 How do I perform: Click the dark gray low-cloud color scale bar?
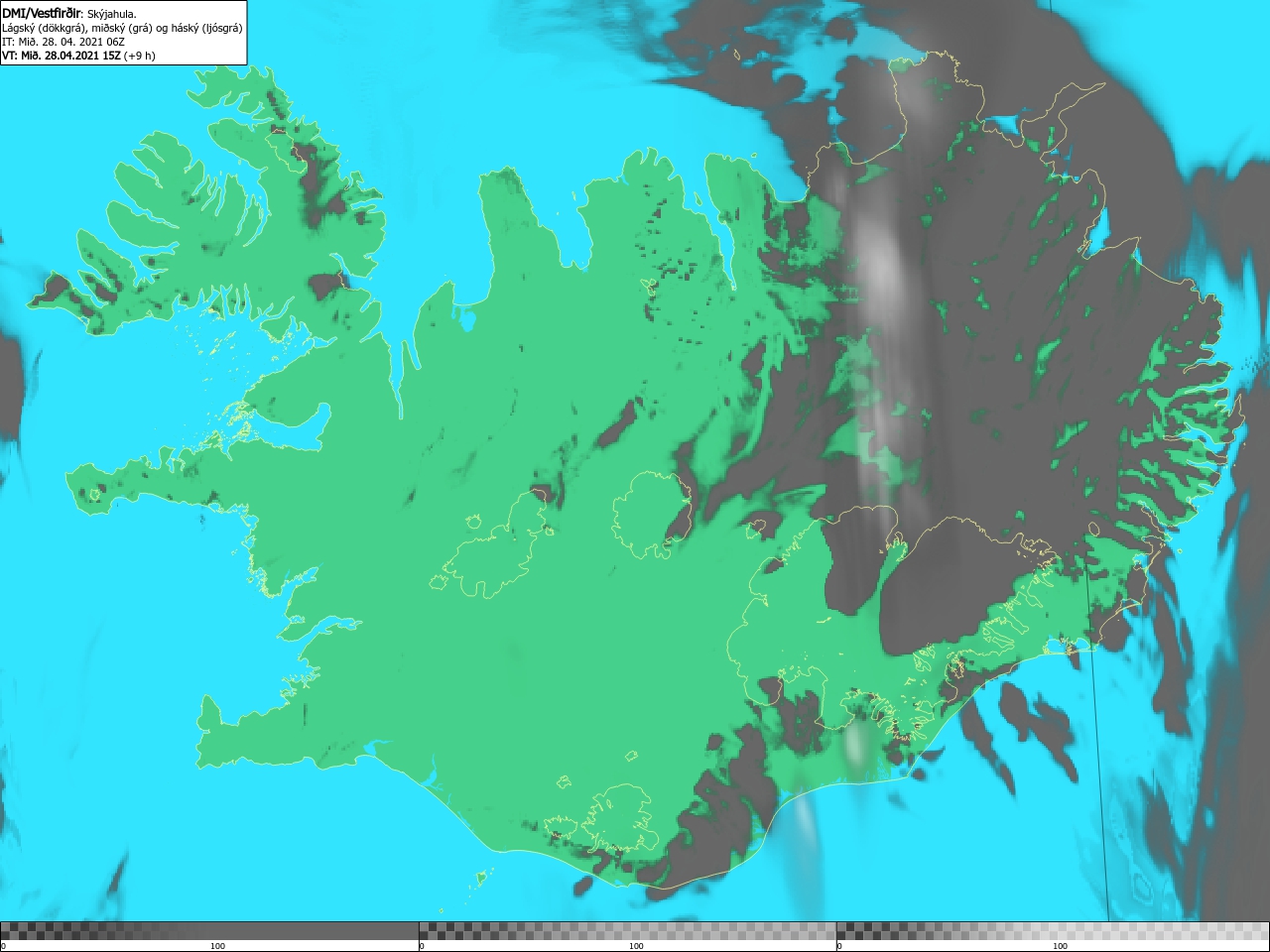209,931
